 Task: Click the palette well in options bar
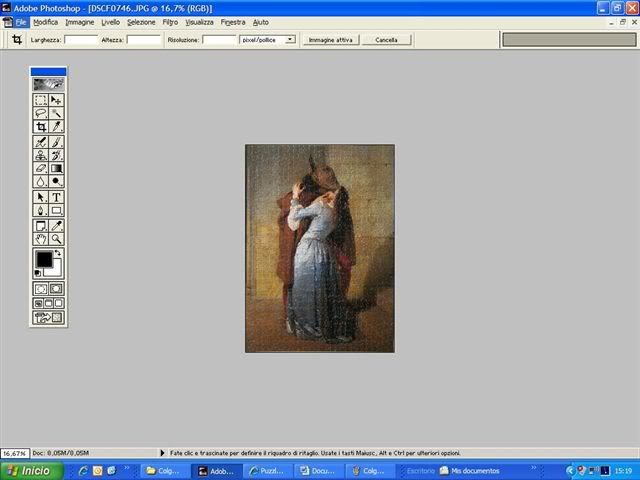coord(569,40)
